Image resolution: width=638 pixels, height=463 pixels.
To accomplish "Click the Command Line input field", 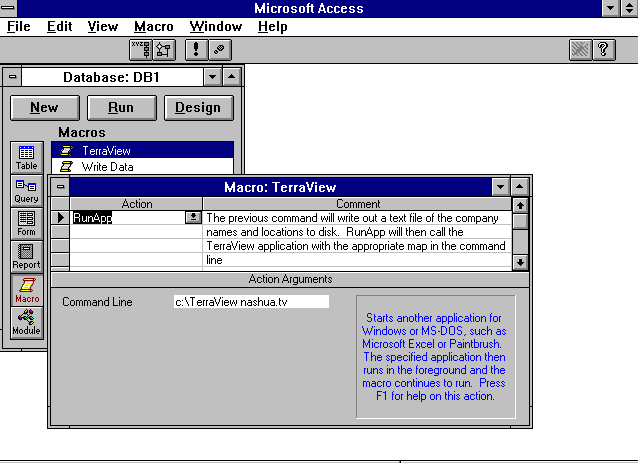I will tap(251, 301).
